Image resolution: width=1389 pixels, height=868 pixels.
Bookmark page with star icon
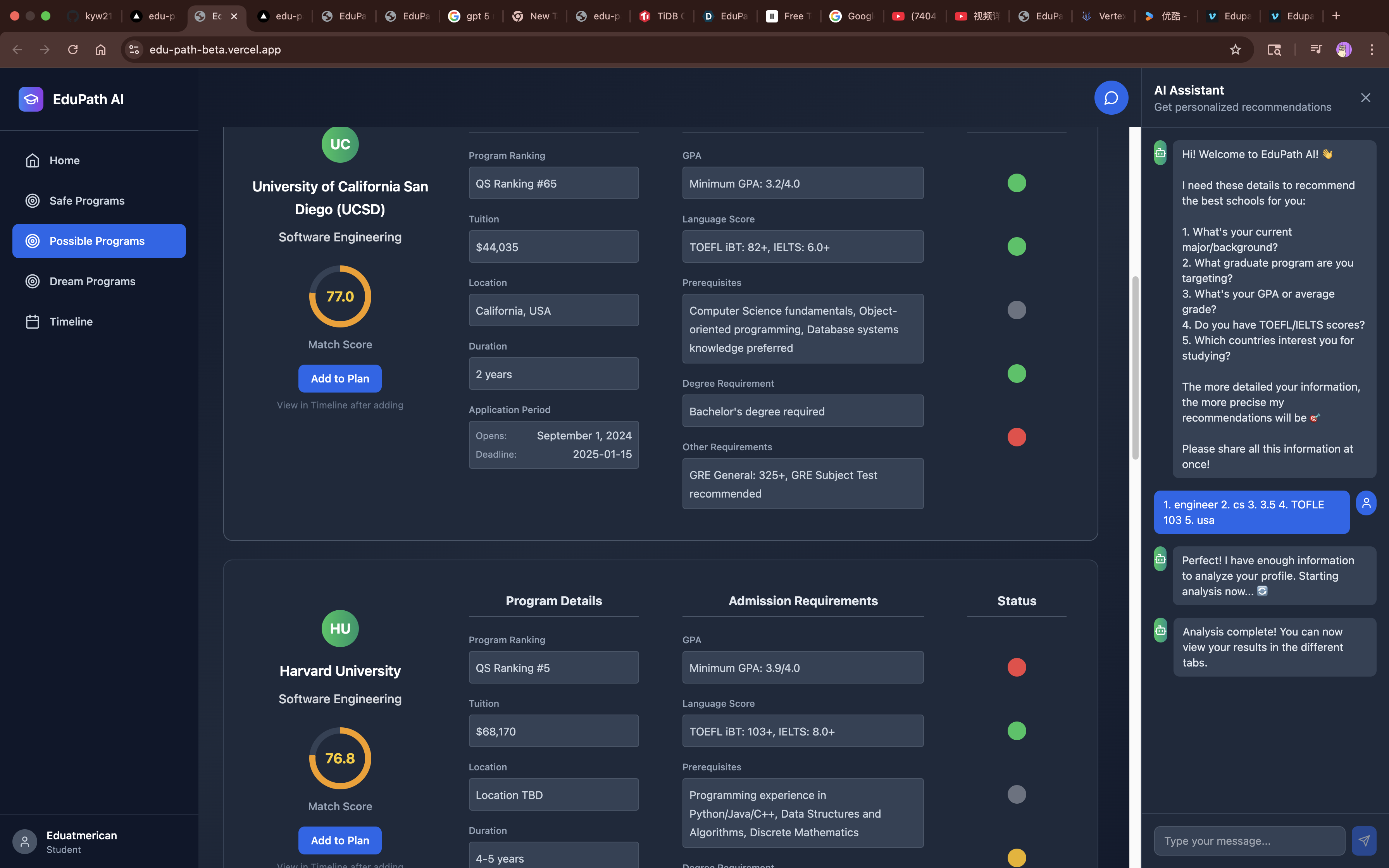click(1235, 50)
